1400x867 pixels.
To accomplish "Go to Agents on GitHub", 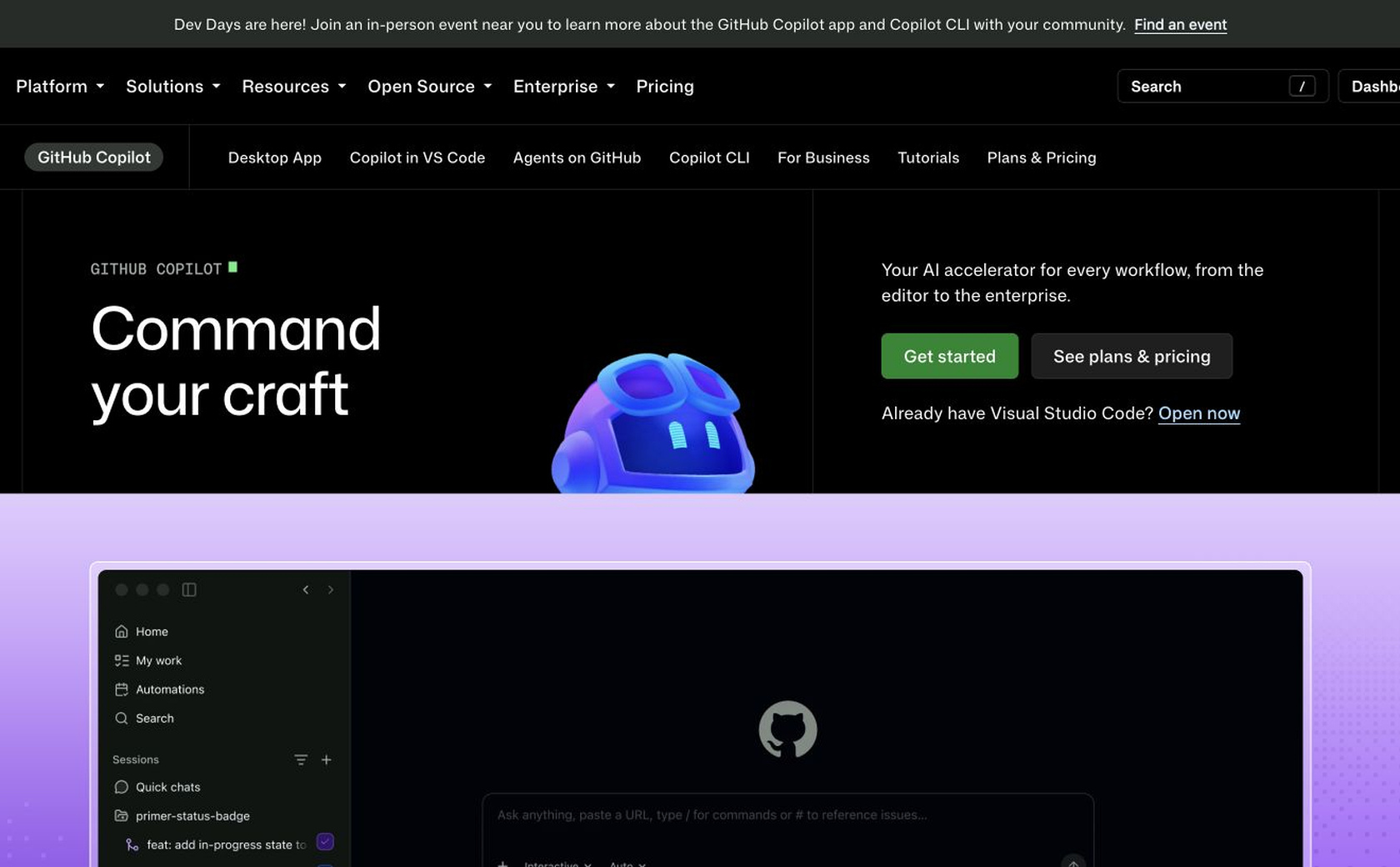I will coord(577,158).
